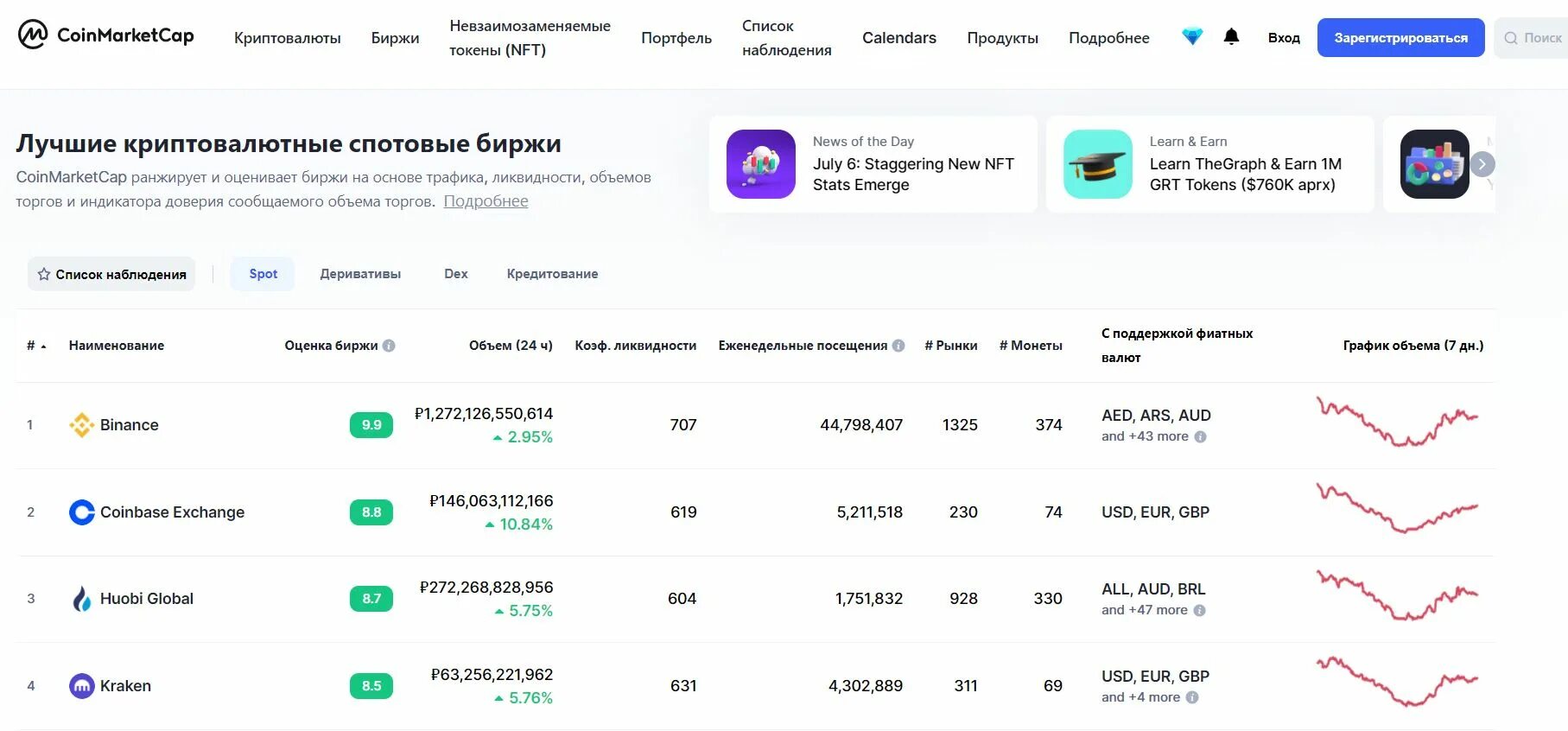Sort by Наименование column header
The image size is (1568, 731).
(117, 346)
